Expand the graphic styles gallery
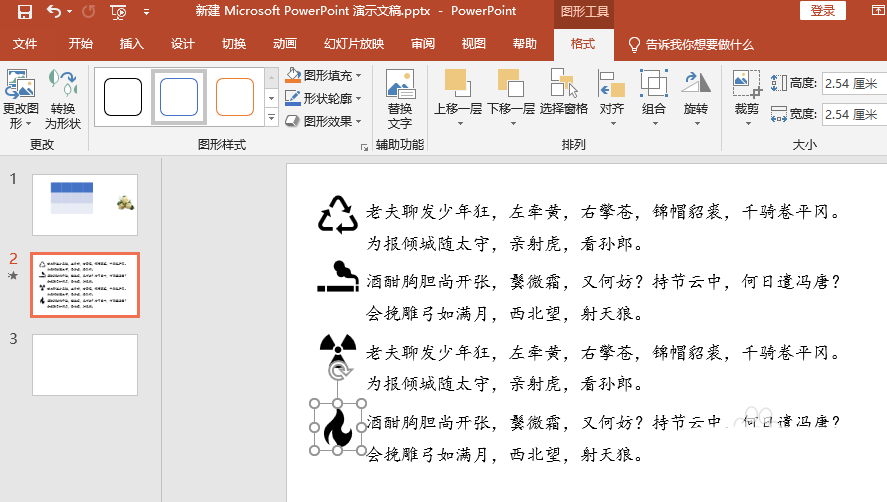The height and width of the screenshot is (502, 887). click(272, 118)
